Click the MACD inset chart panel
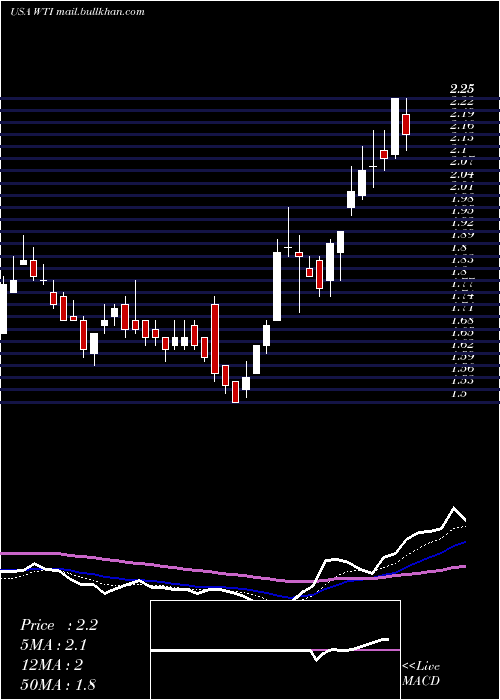 [275, 650]
